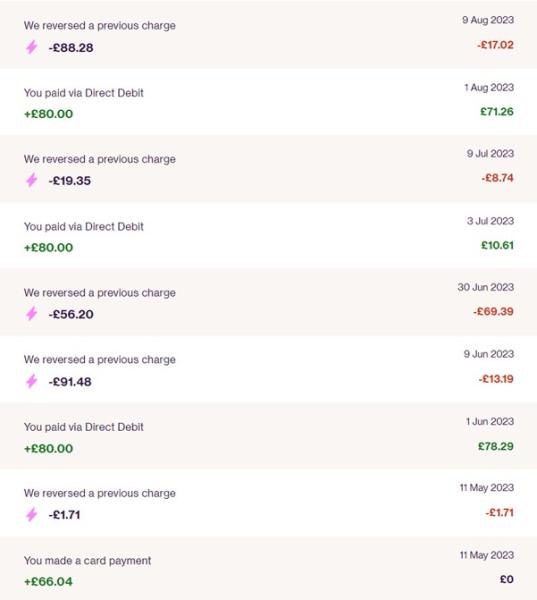The height and width of the screenshot is (600, 537).
Task: Click the -£8.74 balance on 9 Jul
Action: pyautogui.click(x=497, y=178)
